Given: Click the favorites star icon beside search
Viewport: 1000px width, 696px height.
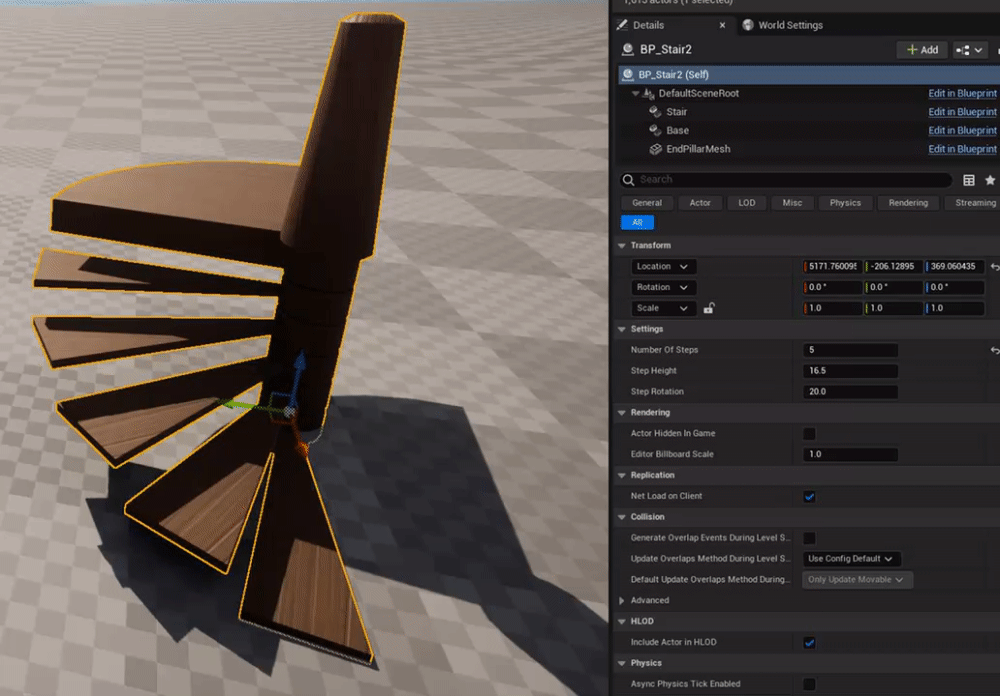Looking at the screenshot, I should (x=990, y=180).
